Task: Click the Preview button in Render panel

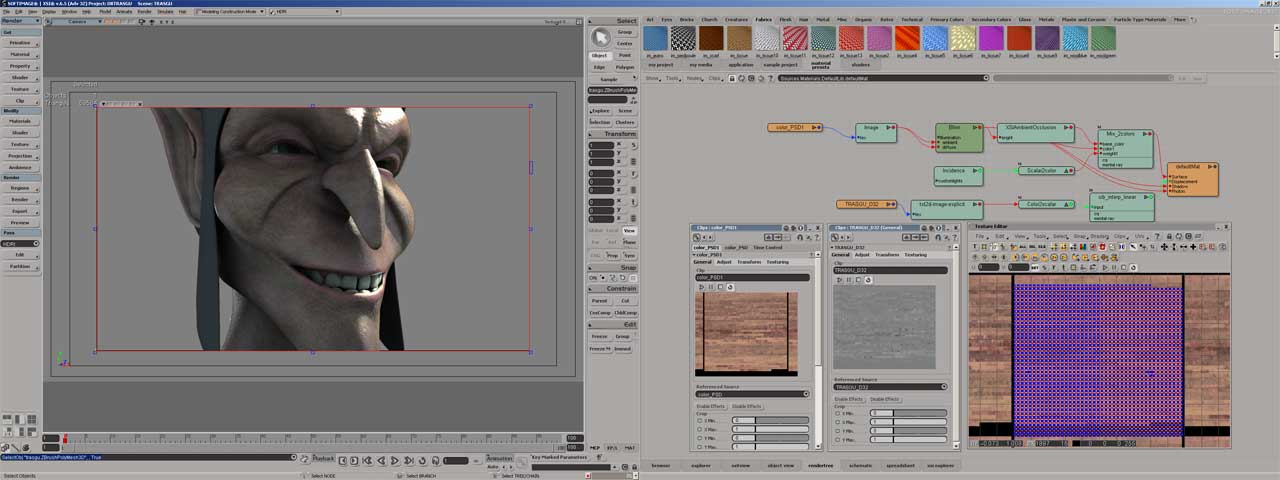Action: tap(20, 222)
